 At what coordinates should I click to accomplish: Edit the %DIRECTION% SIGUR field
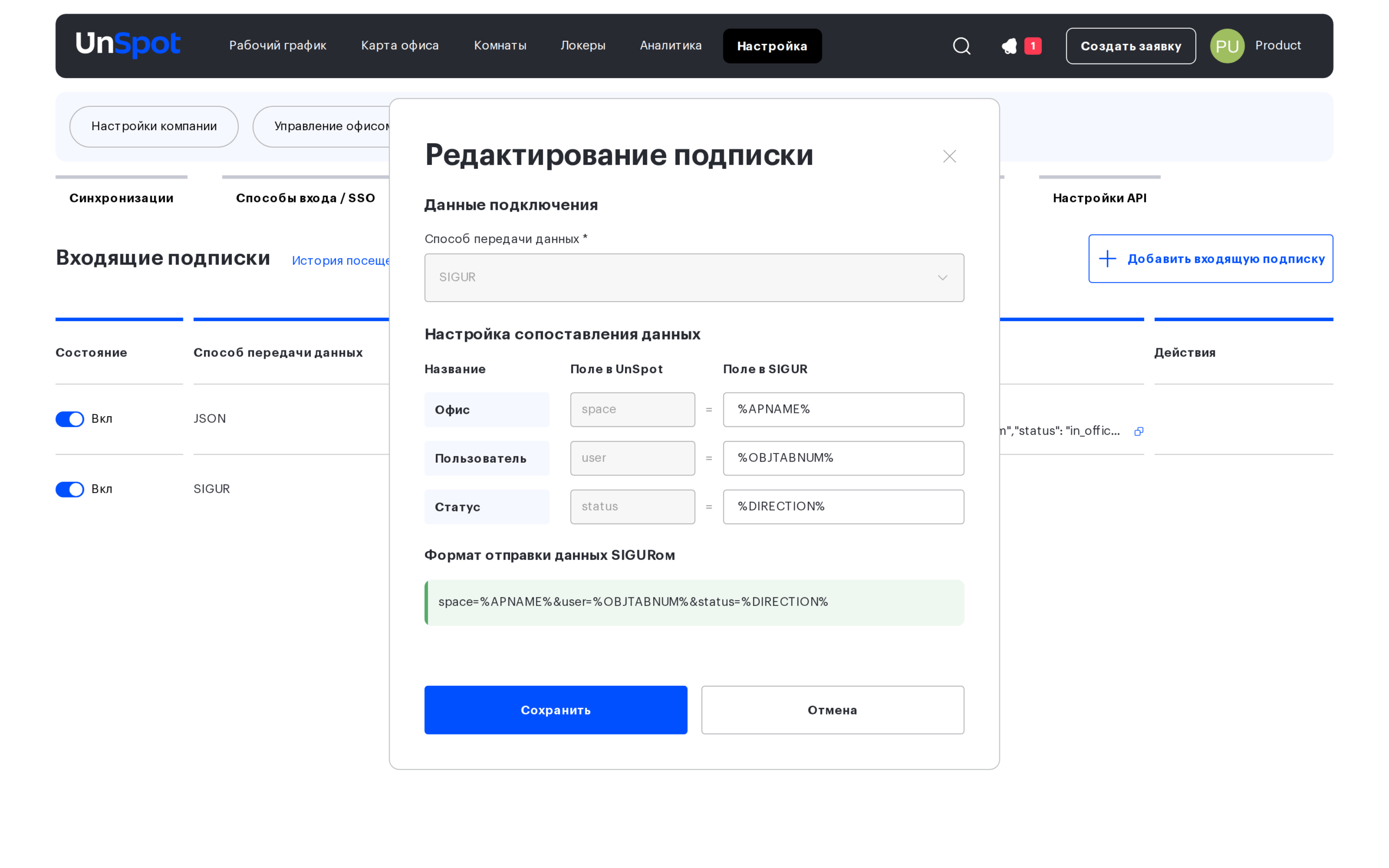tap(843, 506)
